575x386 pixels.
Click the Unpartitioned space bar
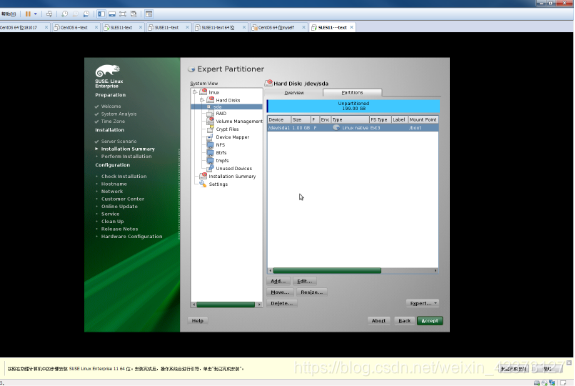[x=353, y=106]
